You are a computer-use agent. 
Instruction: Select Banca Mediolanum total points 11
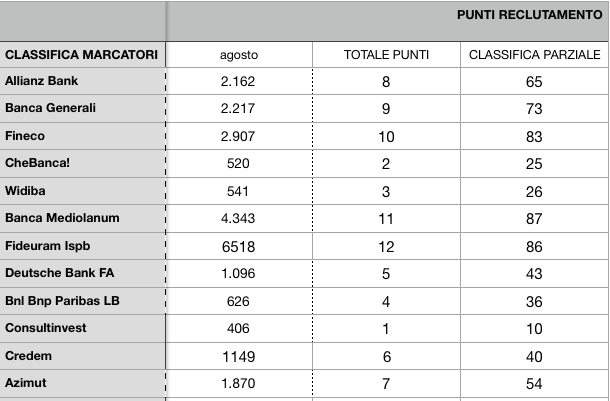(x=386, y=218)
